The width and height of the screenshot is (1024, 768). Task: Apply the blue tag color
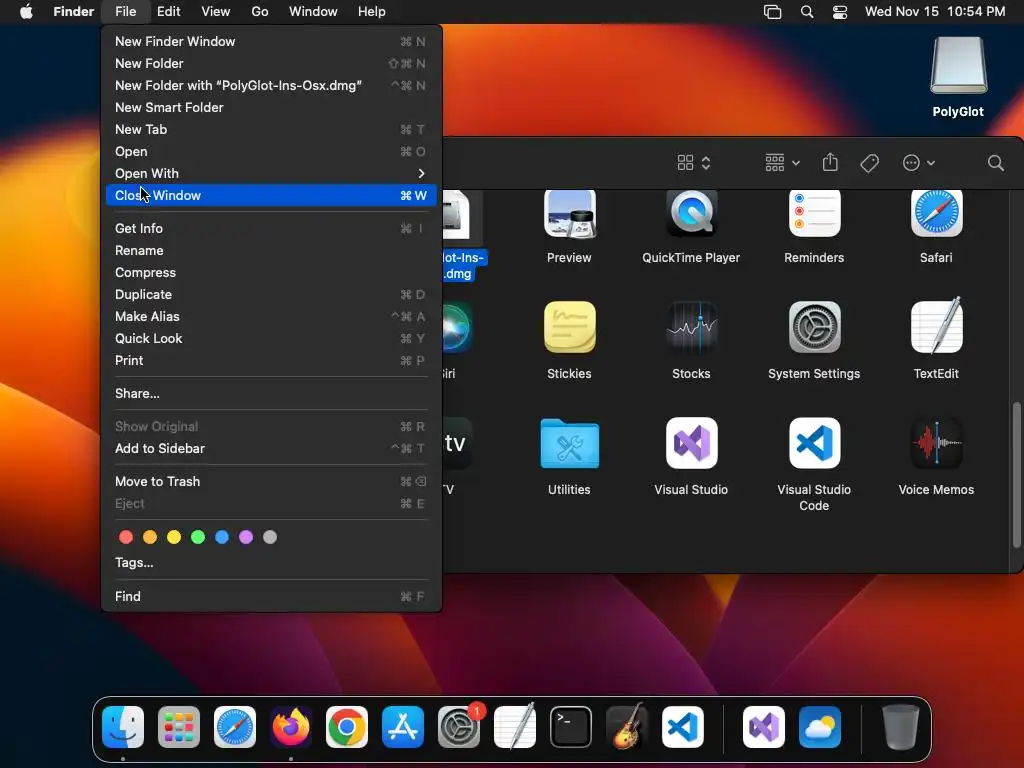point(222,537)
